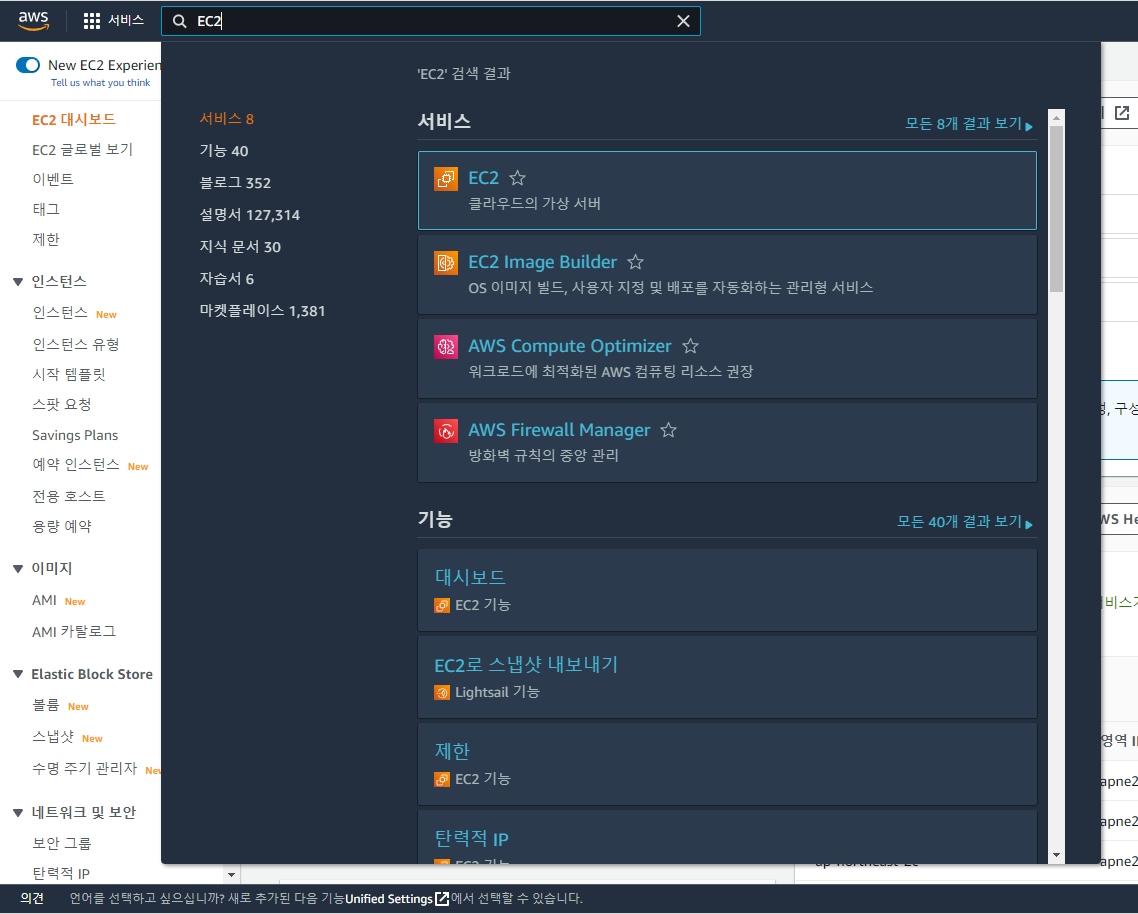Image resolution: width=1138 pixels, height=914 pixels.
Task: View all 40 feature results link
Action: coord(965,522)
